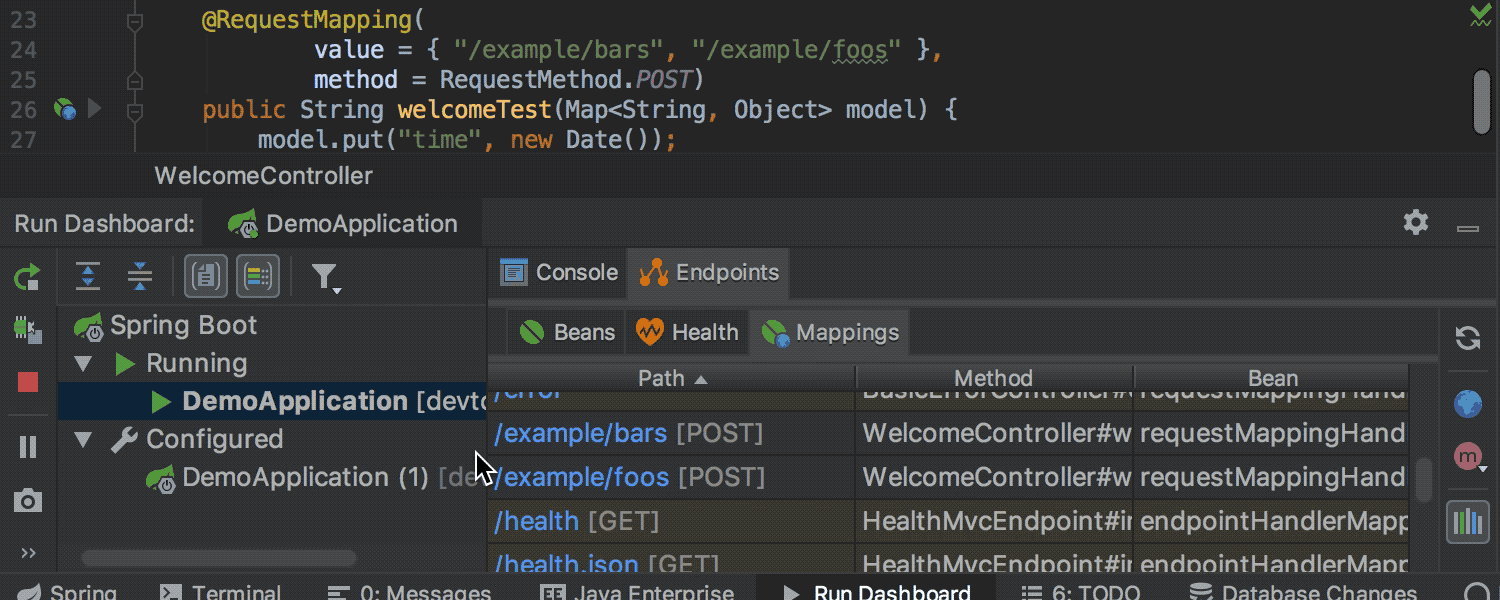Open the Run Dashboard settings gear
This screenshot has height=600, width=1500.
click(x=1416, y=222)
